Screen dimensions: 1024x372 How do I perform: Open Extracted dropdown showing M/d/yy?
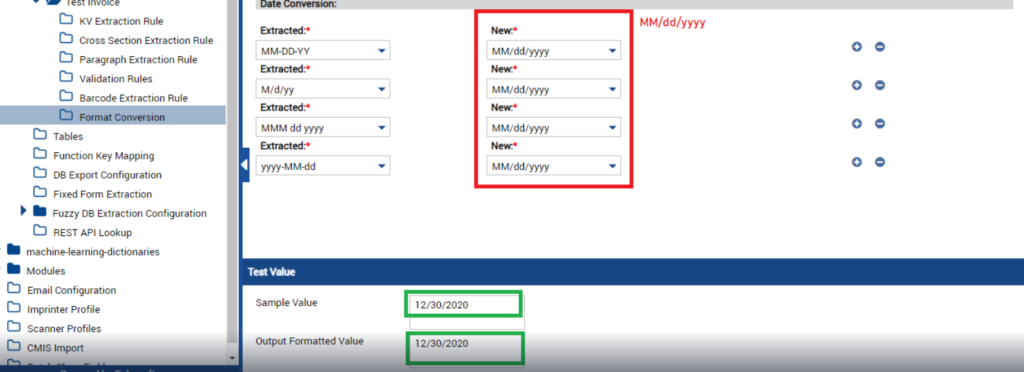point(323,89)
